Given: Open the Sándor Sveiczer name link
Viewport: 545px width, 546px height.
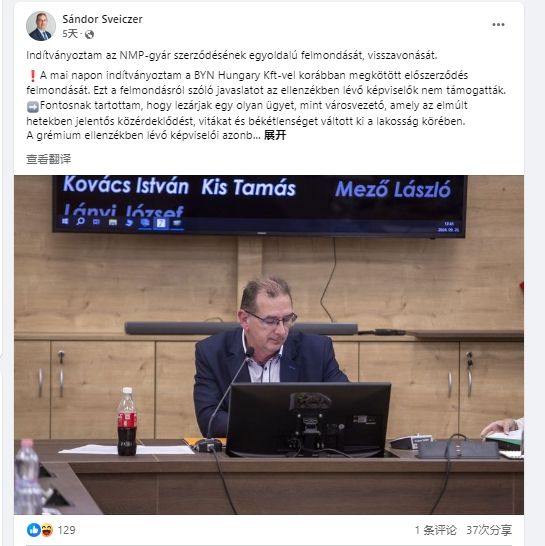Looking at the screenshot, I should tap(102, 19).
